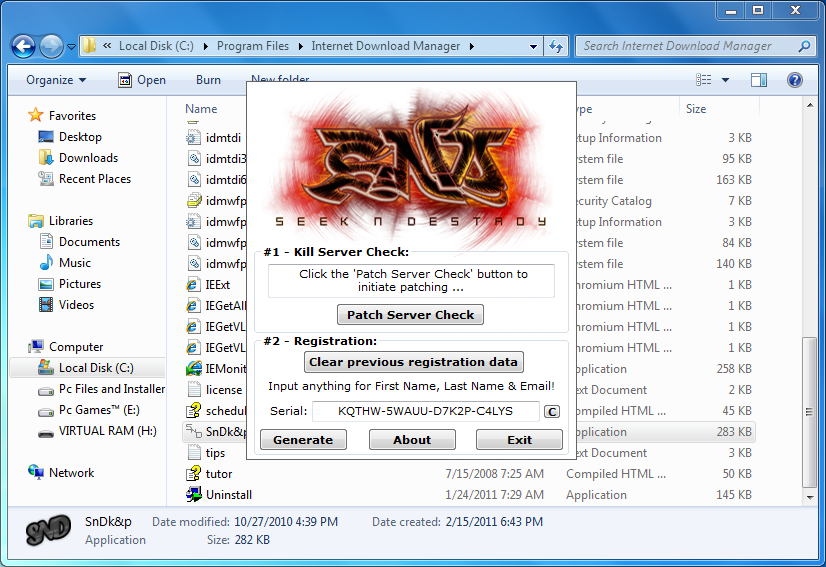The height and width of the screenshot is (567, 826).
Task: Open Downloads in Favorites
Action: (x=78, y=158)
